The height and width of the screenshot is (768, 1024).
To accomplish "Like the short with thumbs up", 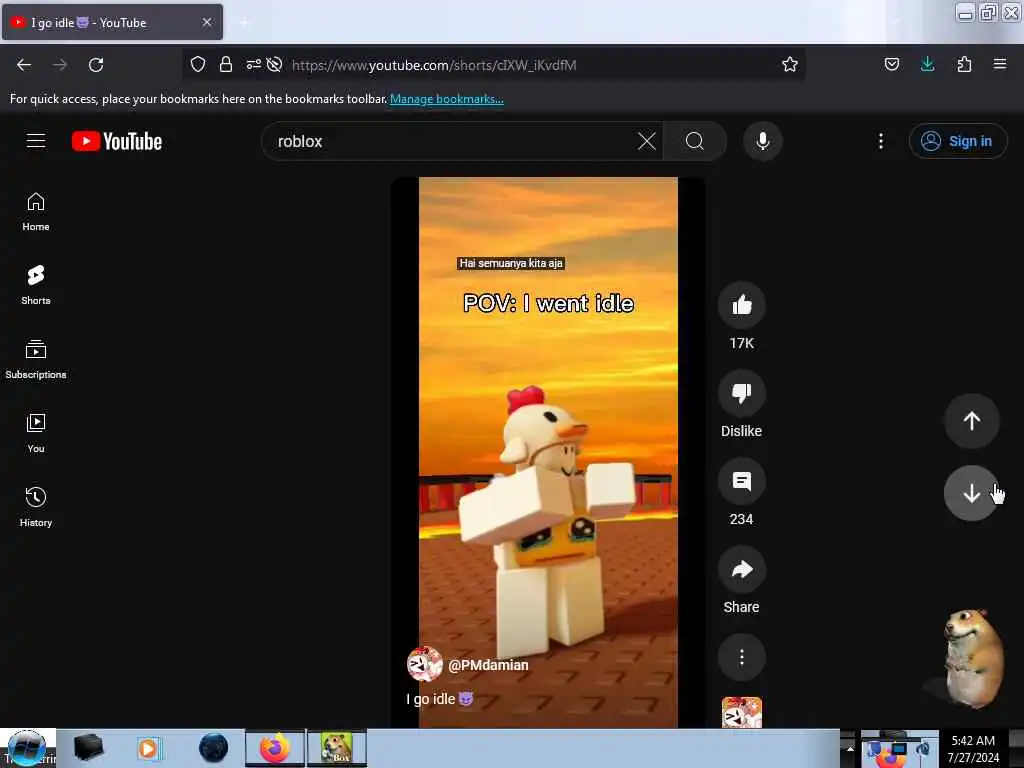I will tap(741, 305).
